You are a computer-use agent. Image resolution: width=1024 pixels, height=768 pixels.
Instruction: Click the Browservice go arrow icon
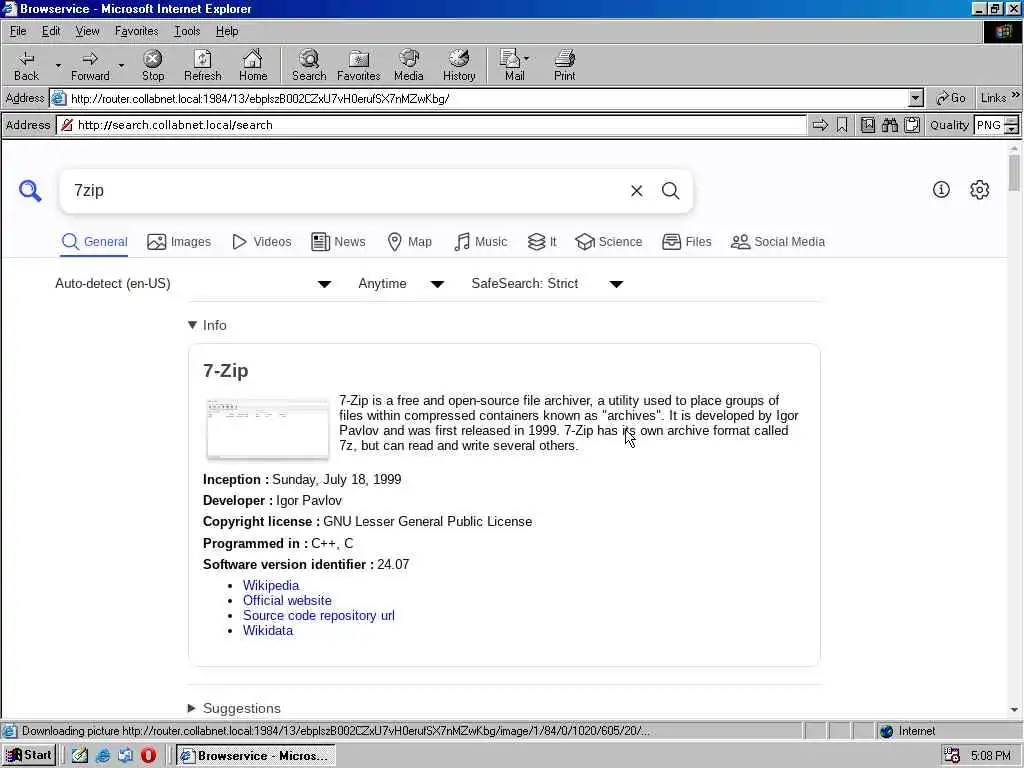[x=820, y=125]
